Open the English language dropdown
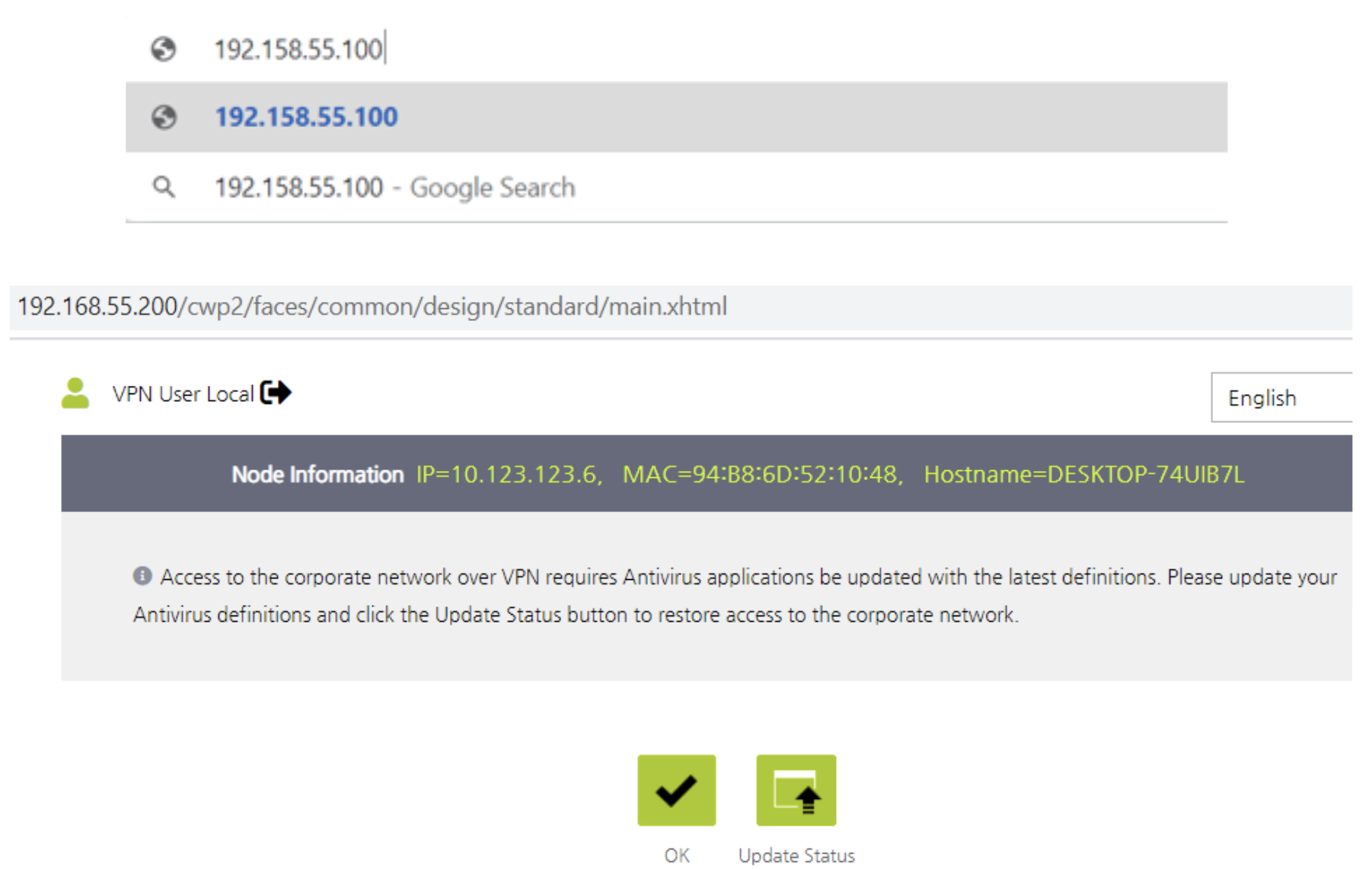 click(x=1281, y=397)
